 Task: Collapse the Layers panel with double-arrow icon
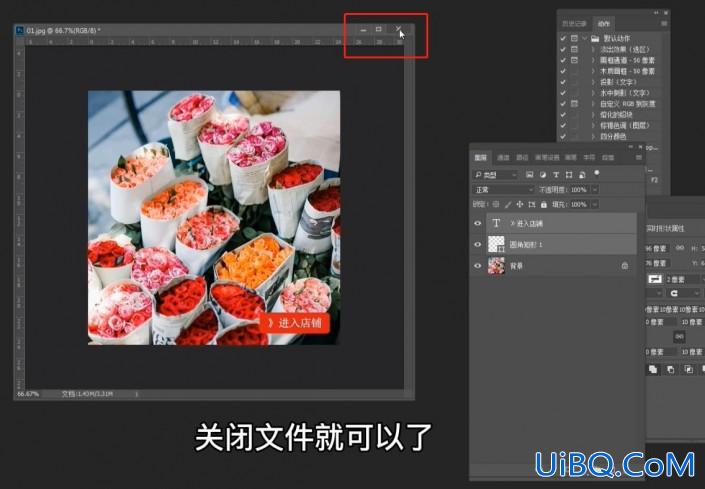click(x=632, y=147)
